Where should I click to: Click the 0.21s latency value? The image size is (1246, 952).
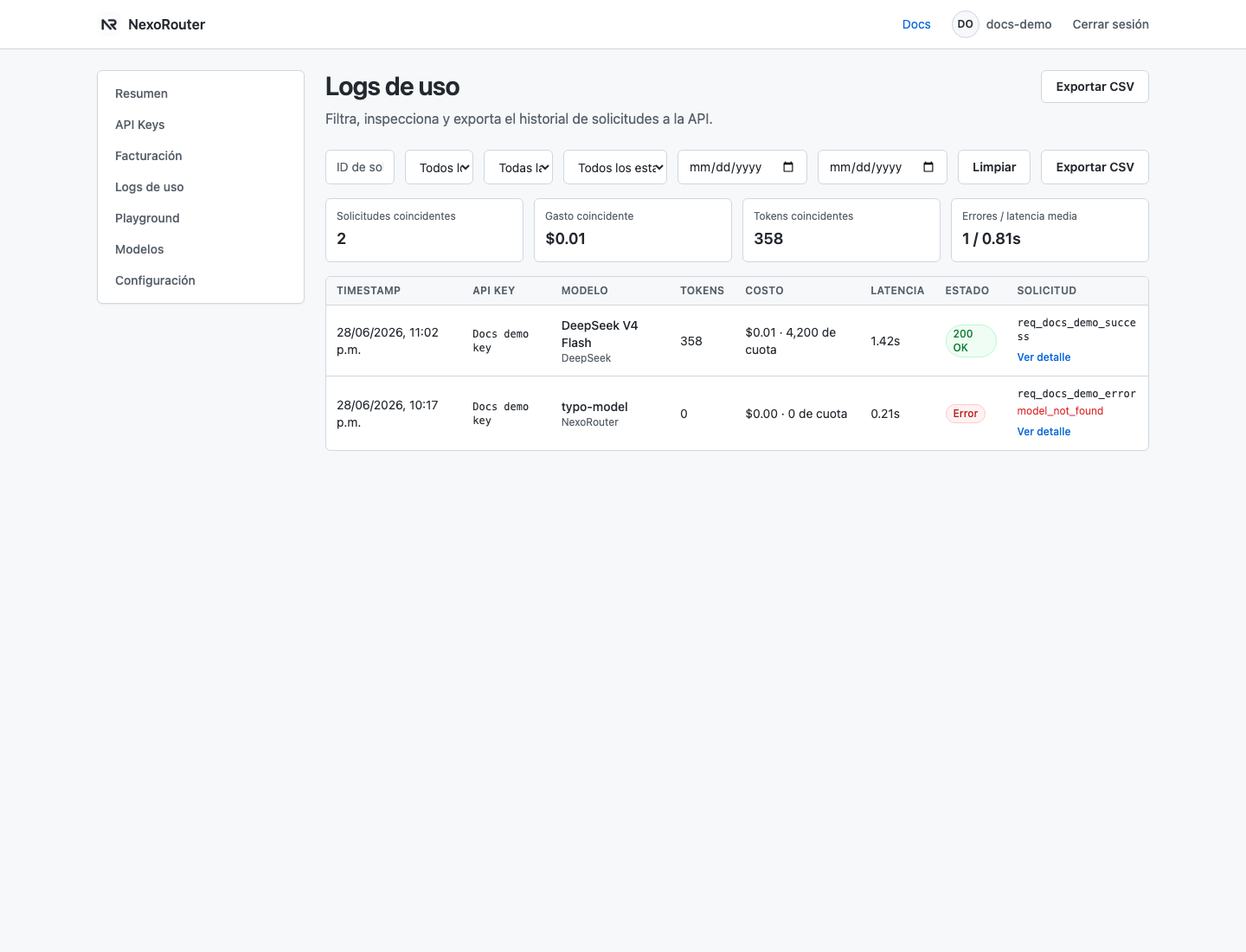885,414
